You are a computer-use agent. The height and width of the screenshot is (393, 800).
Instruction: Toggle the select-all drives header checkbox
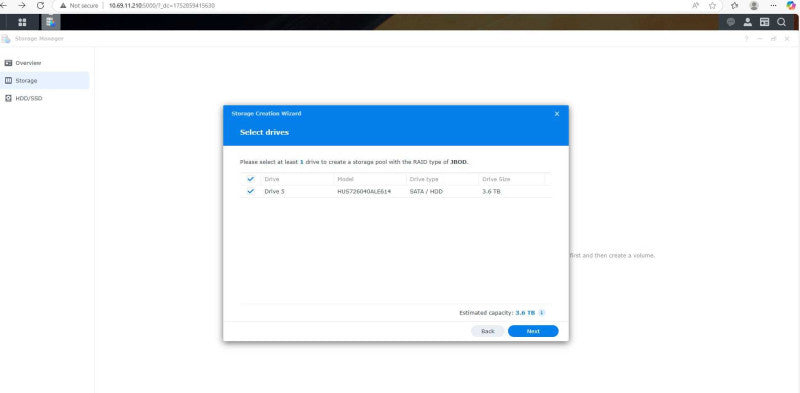coord(251,179)
